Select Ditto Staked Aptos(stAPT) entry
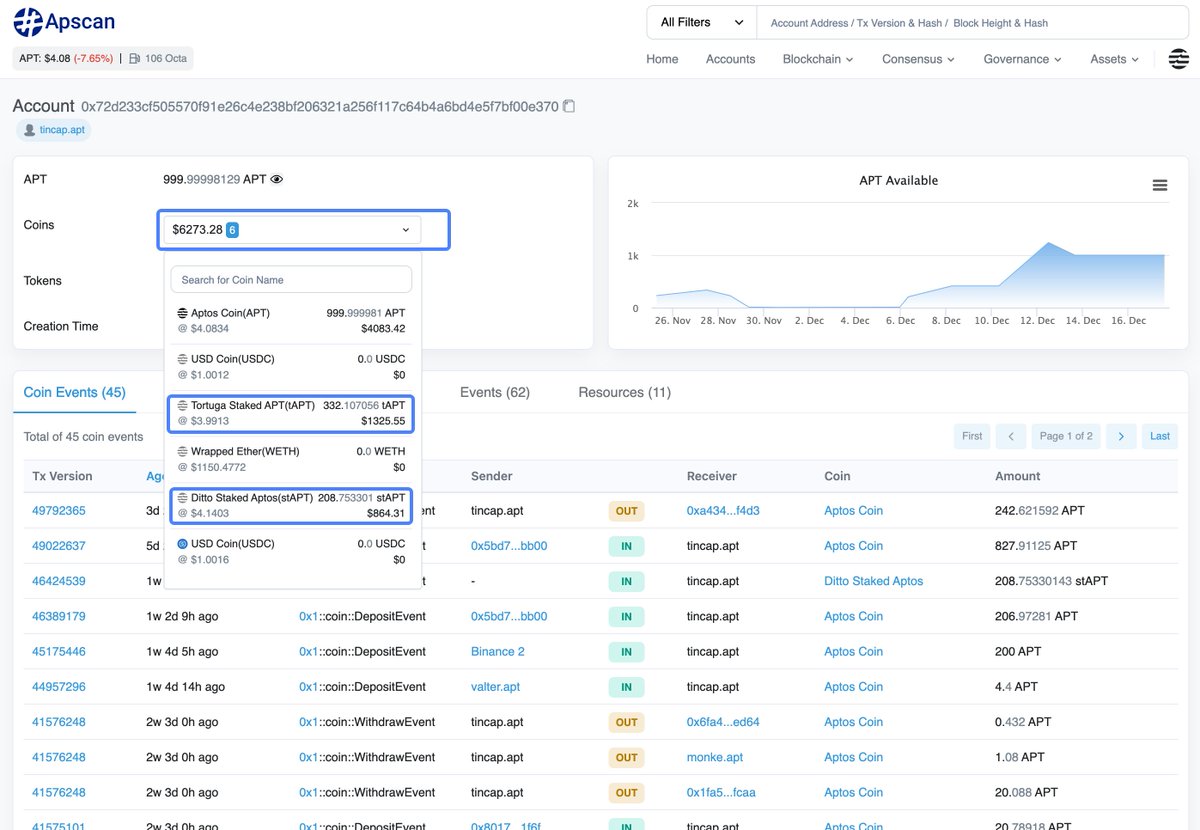The width and height of the screenshot is (1200, 830). 291,505
